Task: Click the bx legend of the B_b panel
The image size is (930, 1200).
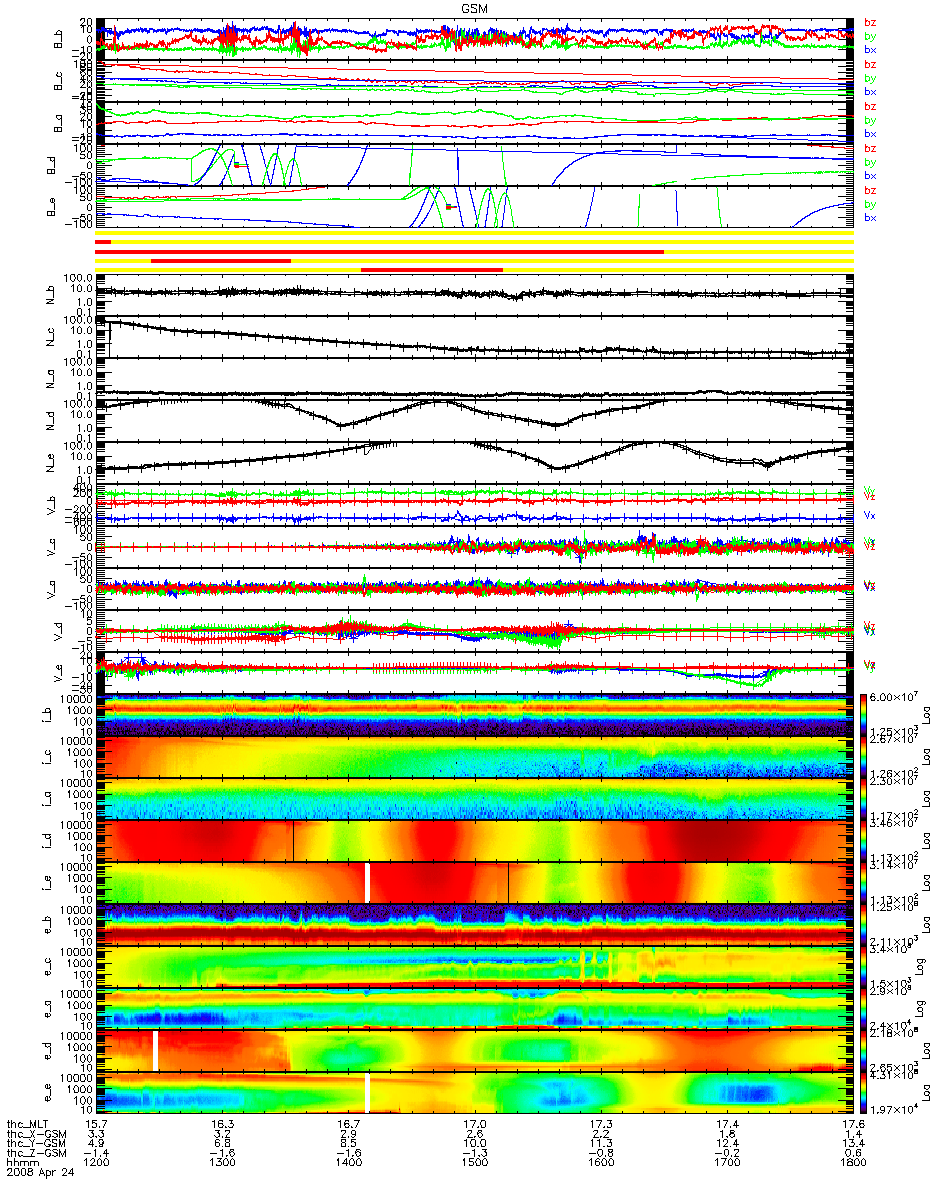Action: 870,49
